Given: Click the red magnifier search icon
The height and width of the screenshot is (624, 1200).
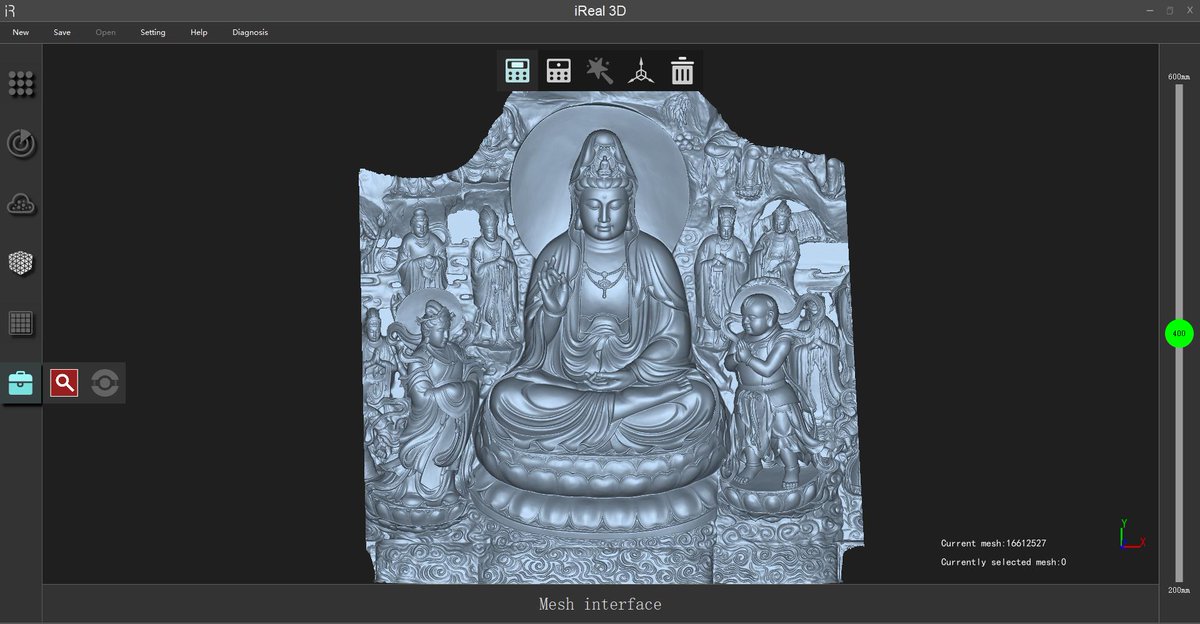Looking at the screenshot, I should pos(64,382).
